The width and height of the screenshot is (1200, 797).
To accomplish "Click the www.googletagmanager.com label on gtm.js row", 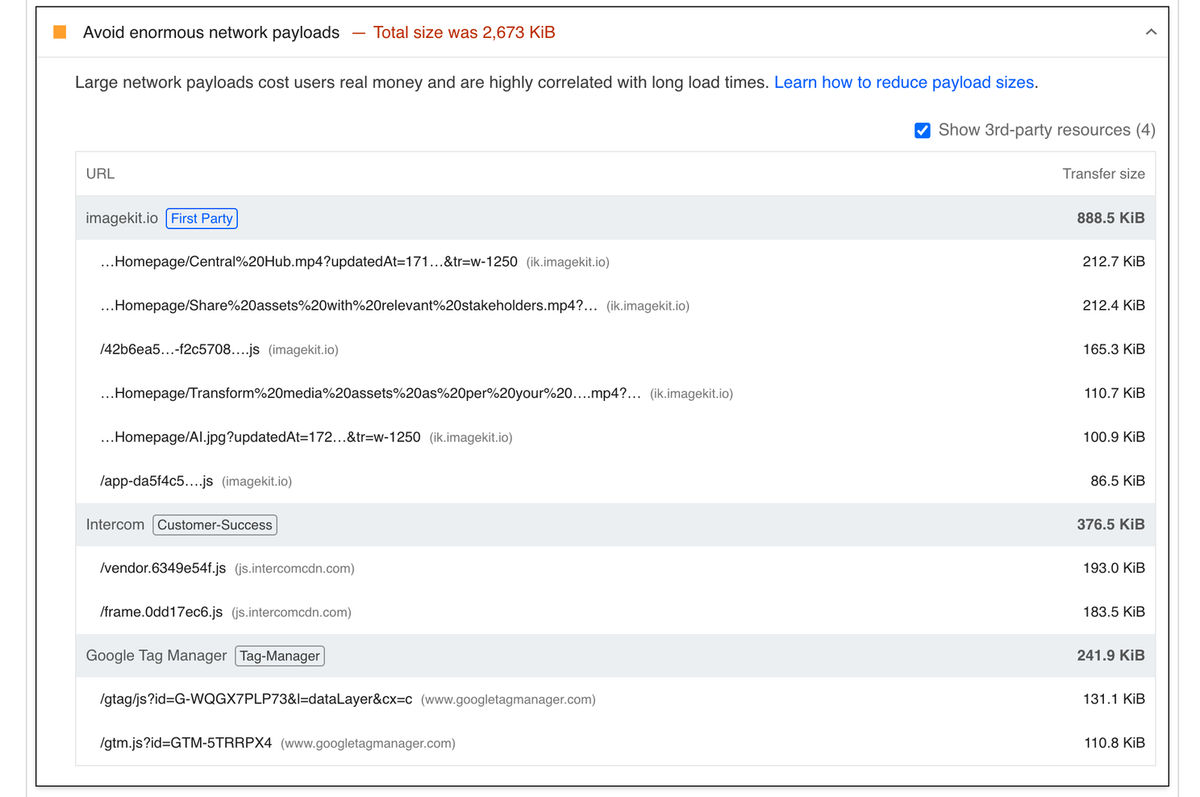I will point(368,743).
